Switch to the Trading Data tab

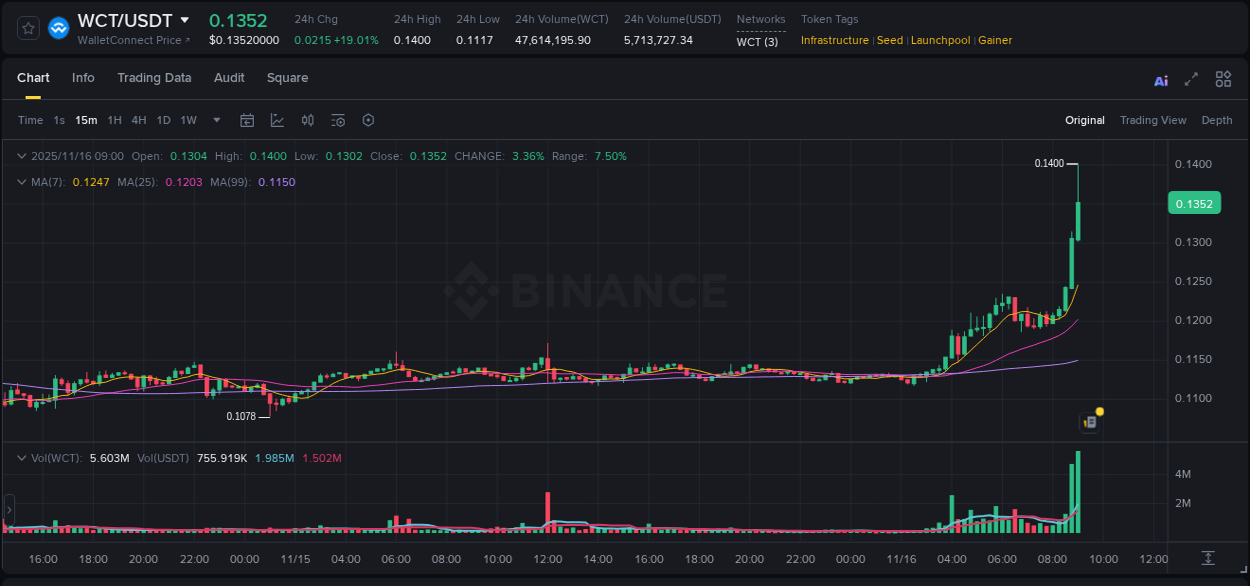[154, 78]
